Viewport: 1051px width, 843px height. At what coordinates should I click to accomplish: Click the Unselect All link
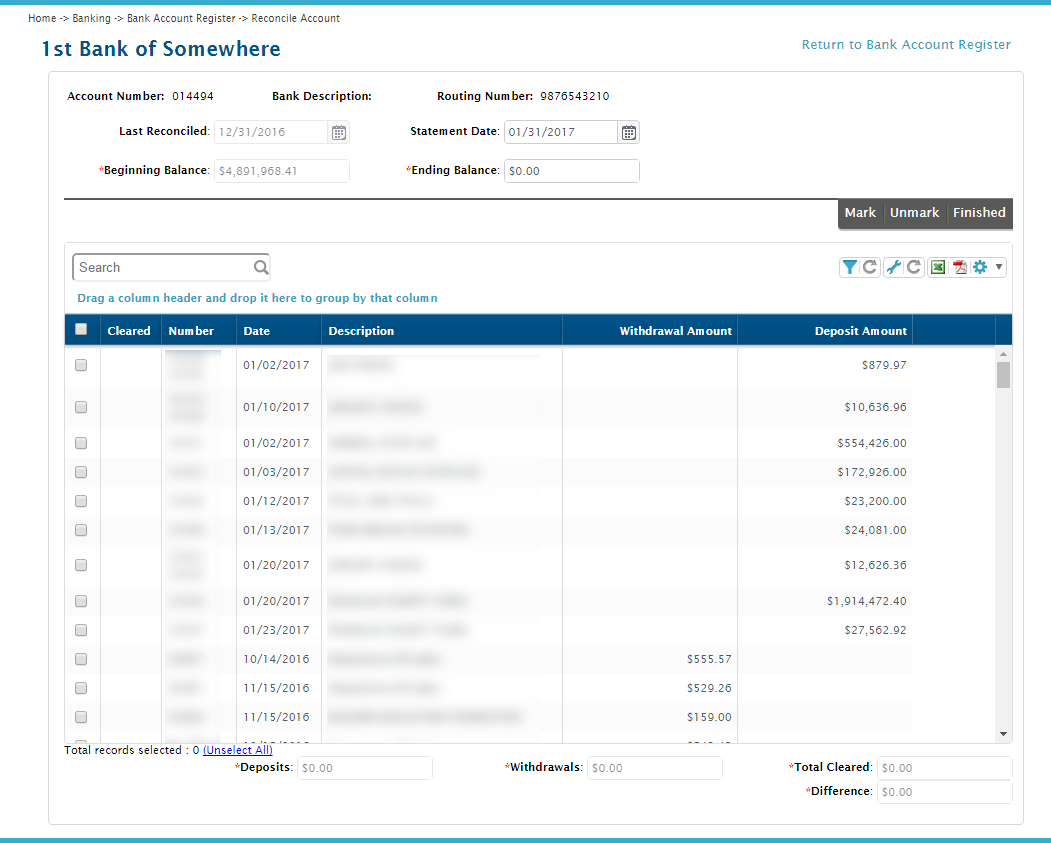click(238, 750)
